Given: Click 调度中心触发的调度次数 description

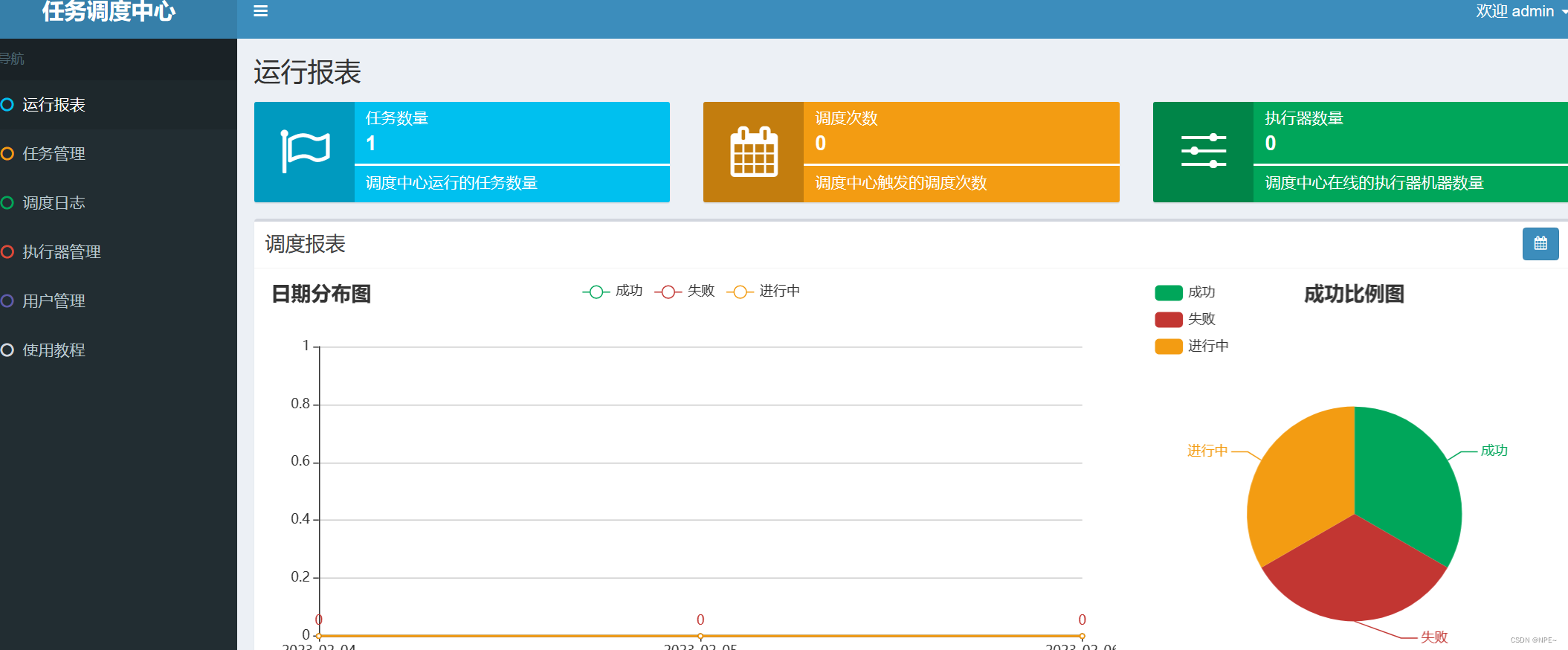Looking at the screenshot, I should 901,183.
